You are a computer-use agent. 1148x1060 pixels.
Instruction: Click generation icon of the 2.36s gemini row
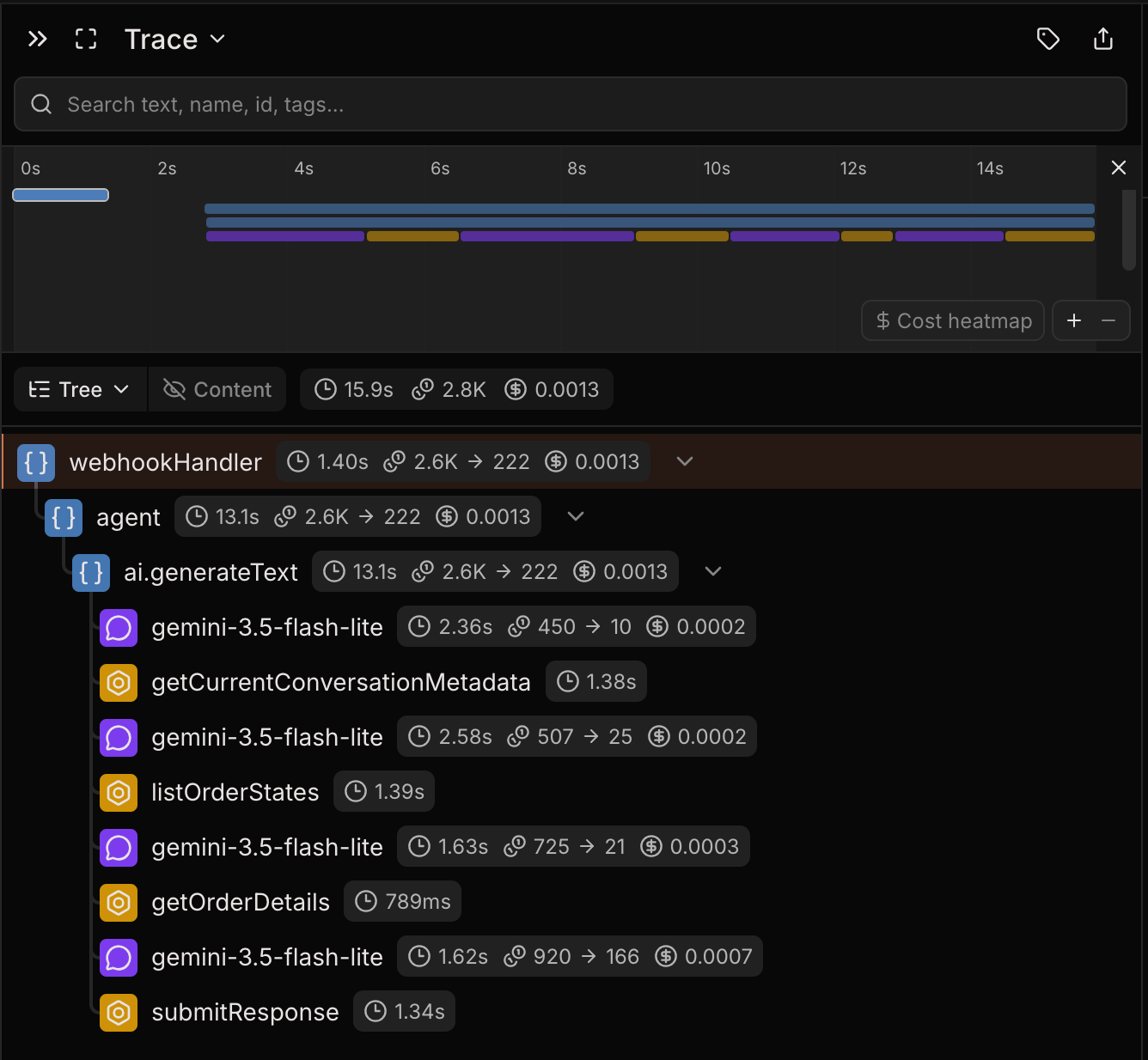(x=119, y=627)
